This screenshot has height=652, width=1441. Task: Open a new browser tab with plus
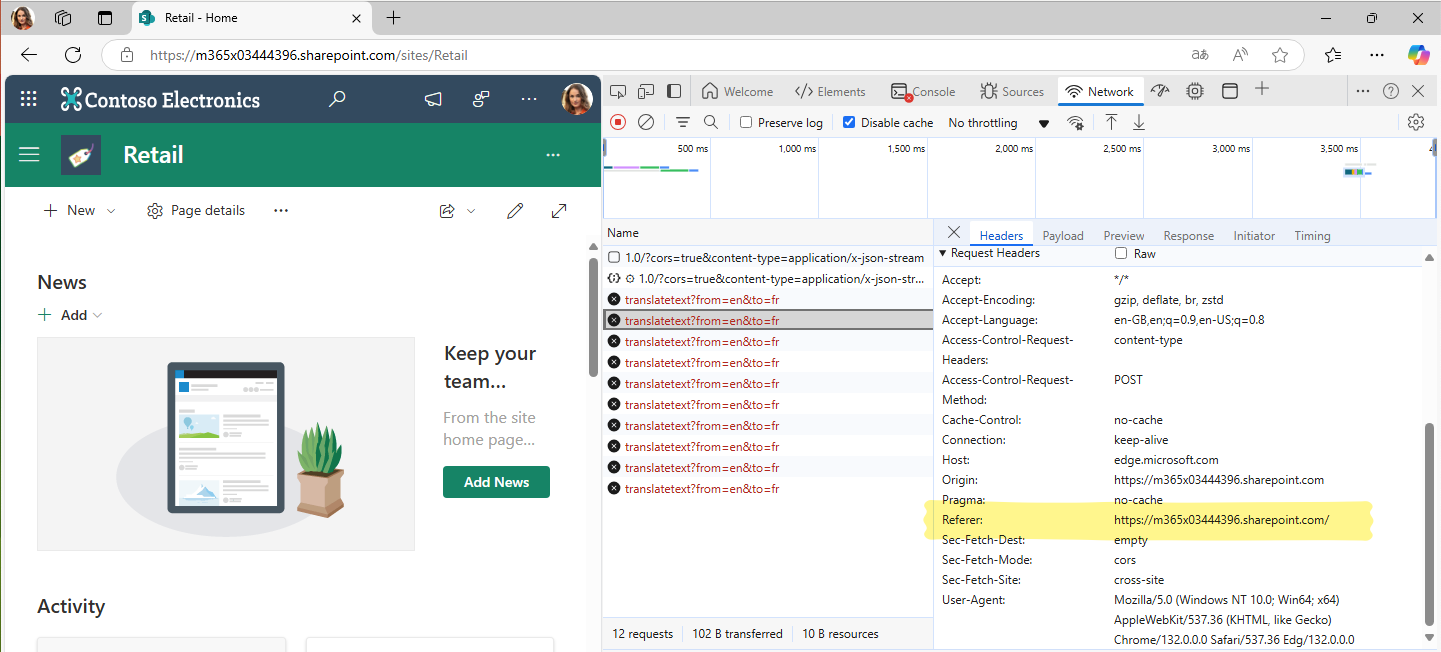pyautogui.click(x=394, y=18)
